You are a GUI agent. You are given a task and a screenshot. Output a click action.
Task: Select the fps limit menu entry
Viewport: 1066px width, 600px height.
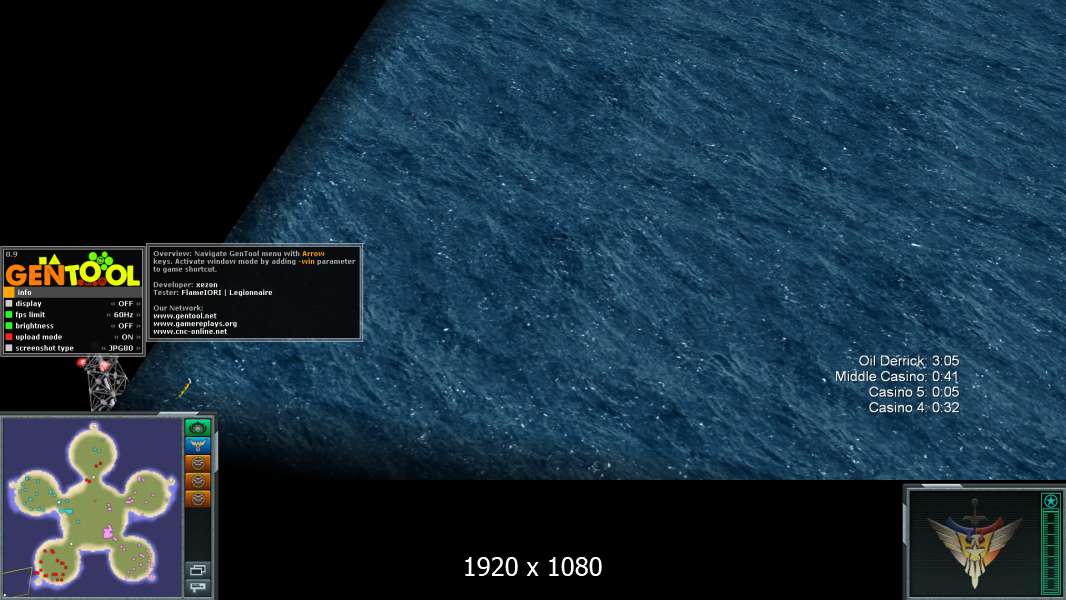pos(72,315)
